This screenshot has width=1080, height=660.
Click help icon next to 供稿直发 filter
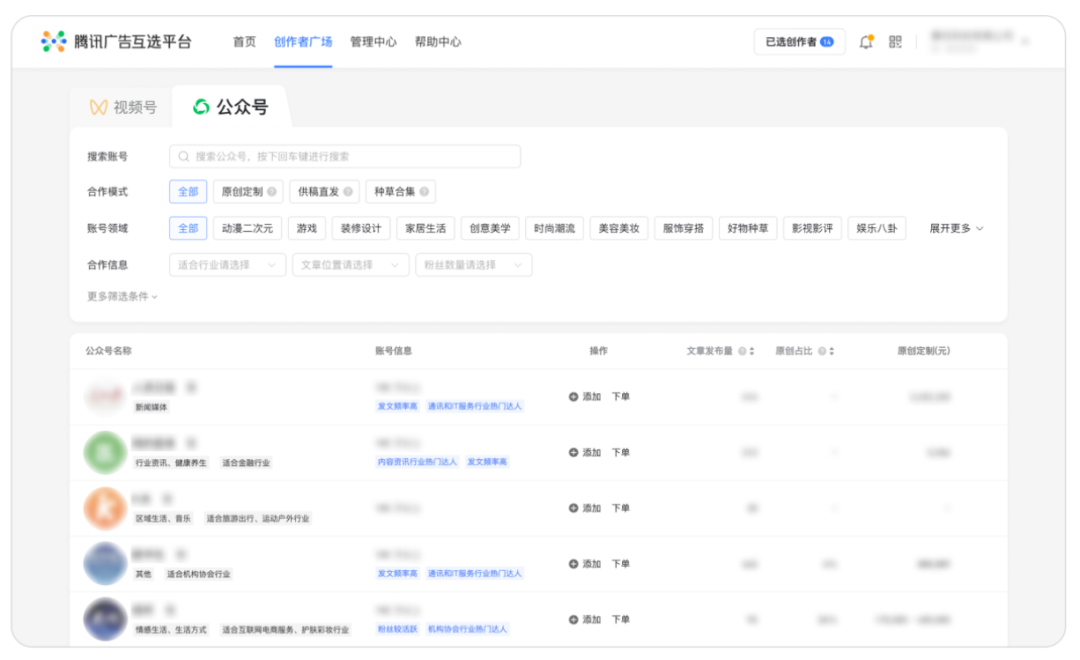348,192
